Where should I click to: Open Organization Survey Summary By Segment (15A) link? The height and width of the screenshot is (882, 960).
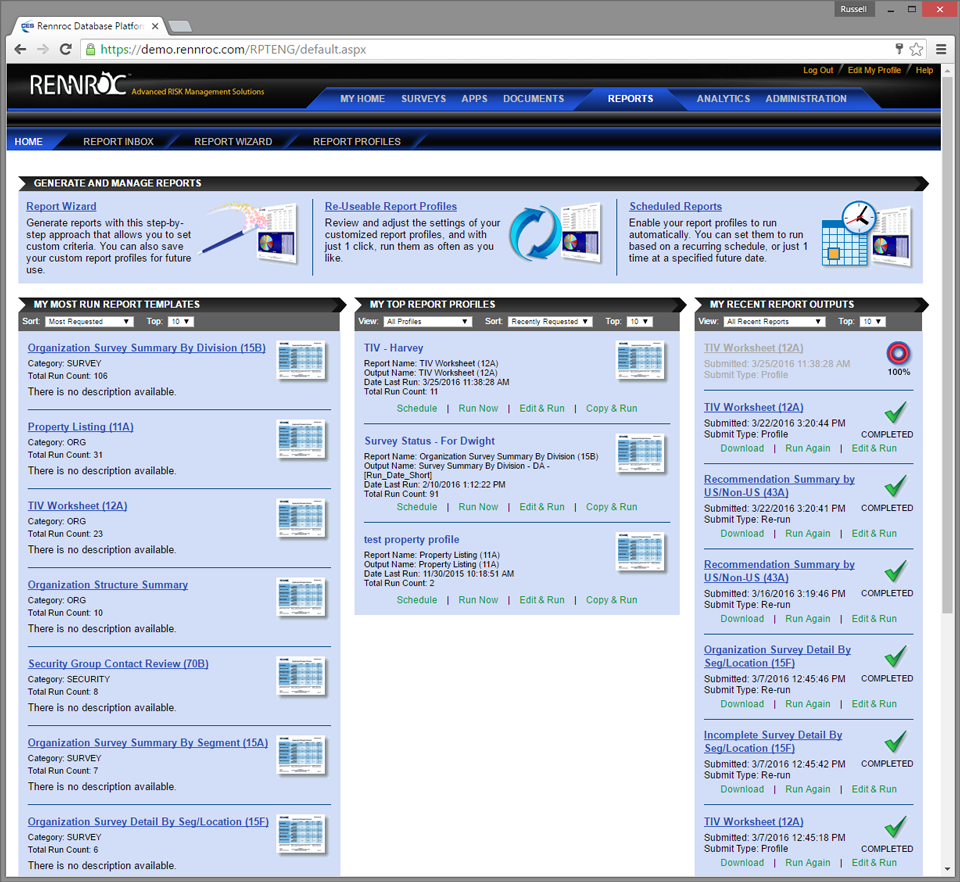[148, 742]
